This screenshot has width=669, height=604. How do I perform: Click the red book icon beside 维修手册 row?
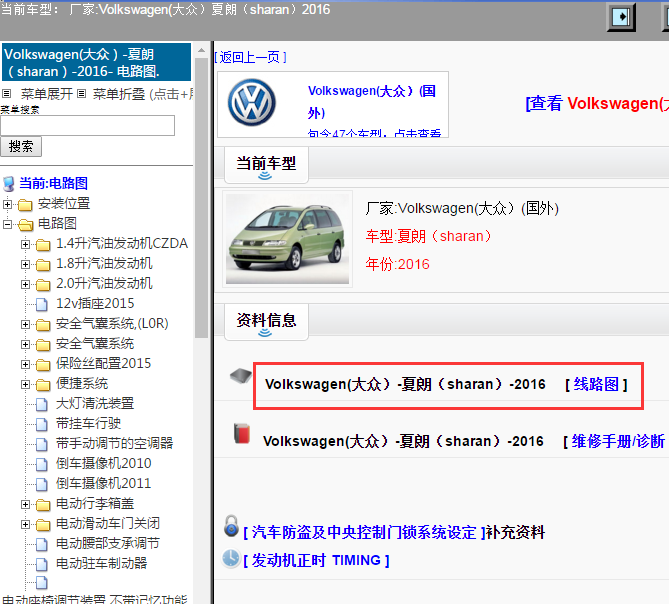click(242, 433)
